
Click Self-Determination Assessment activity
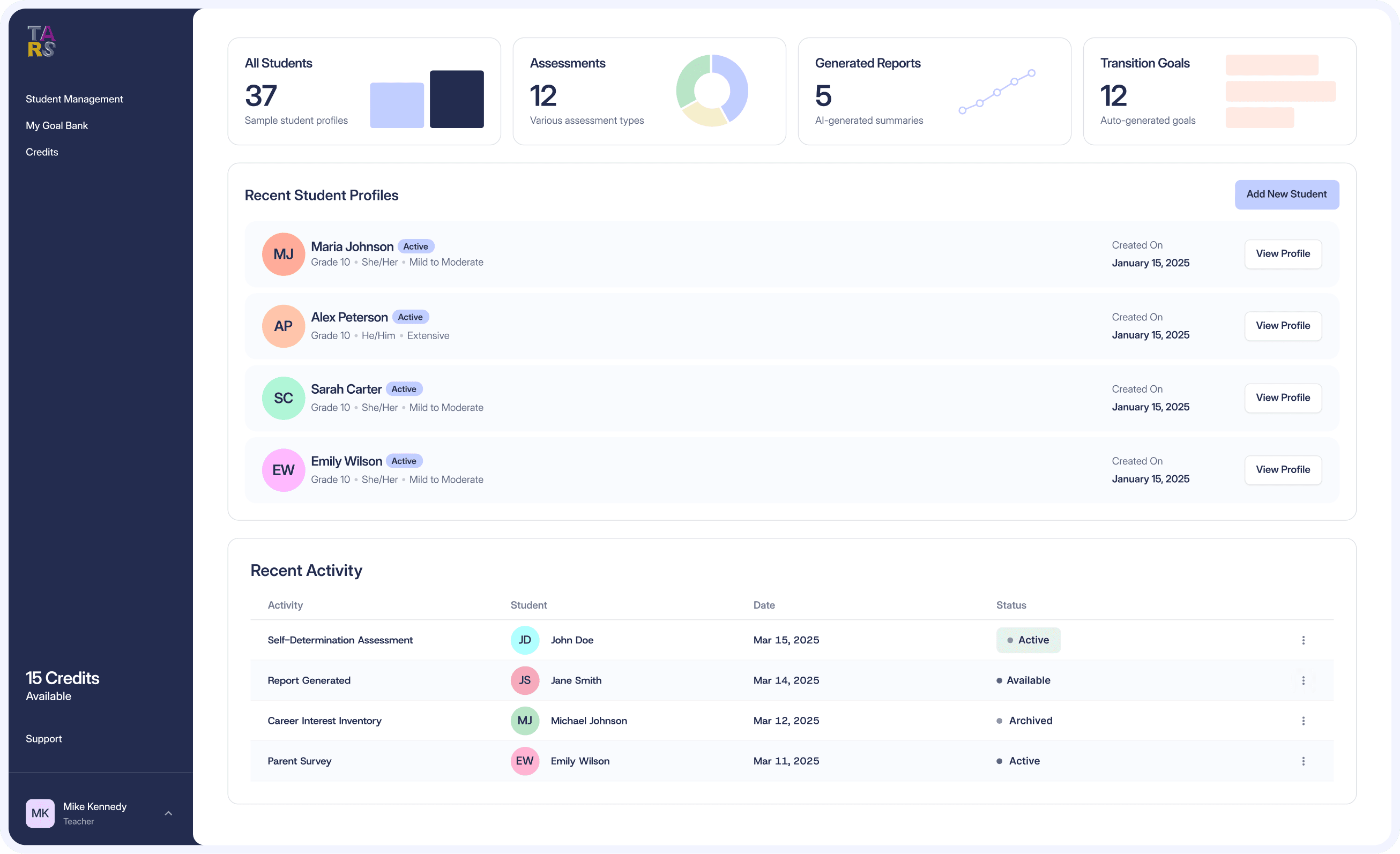coord(340,641)
